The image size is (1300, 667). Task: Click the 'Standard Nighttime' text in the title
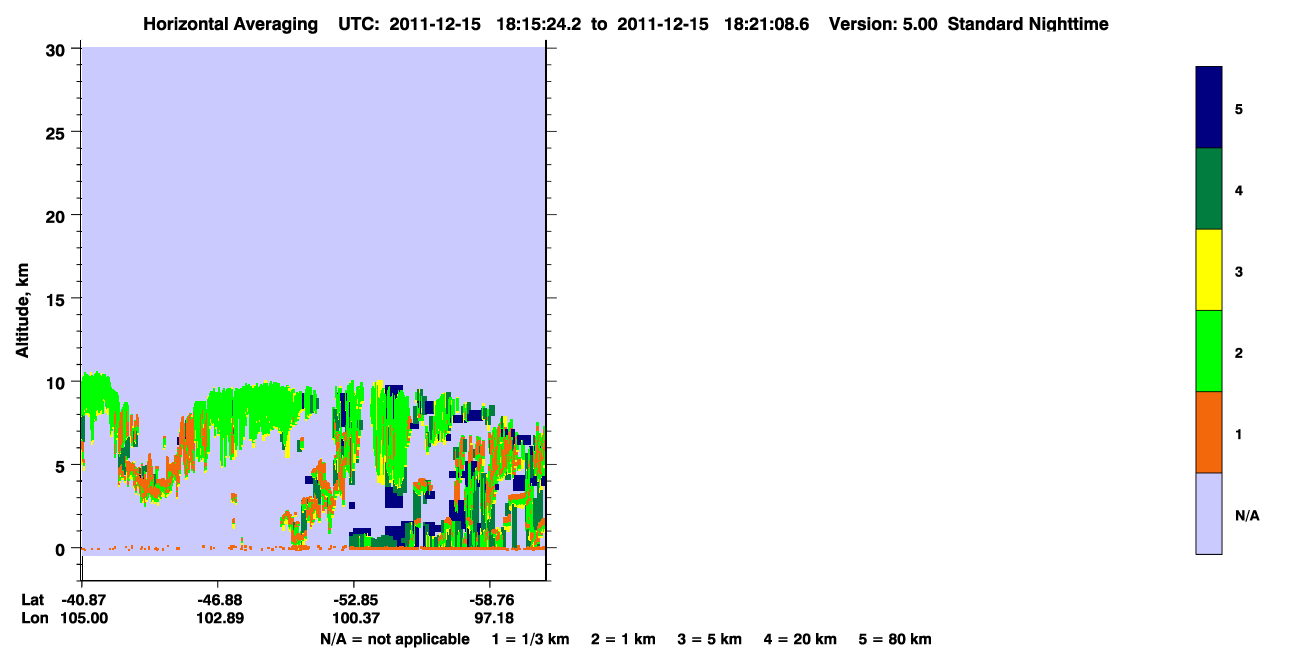1028,24
